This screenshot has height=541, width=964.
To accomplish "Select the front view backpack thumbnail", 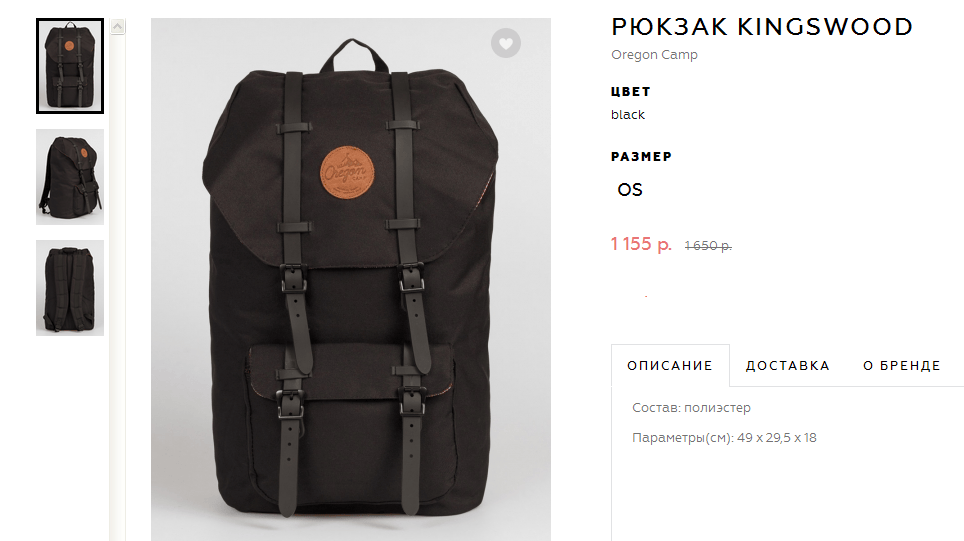I will point(70,66).
